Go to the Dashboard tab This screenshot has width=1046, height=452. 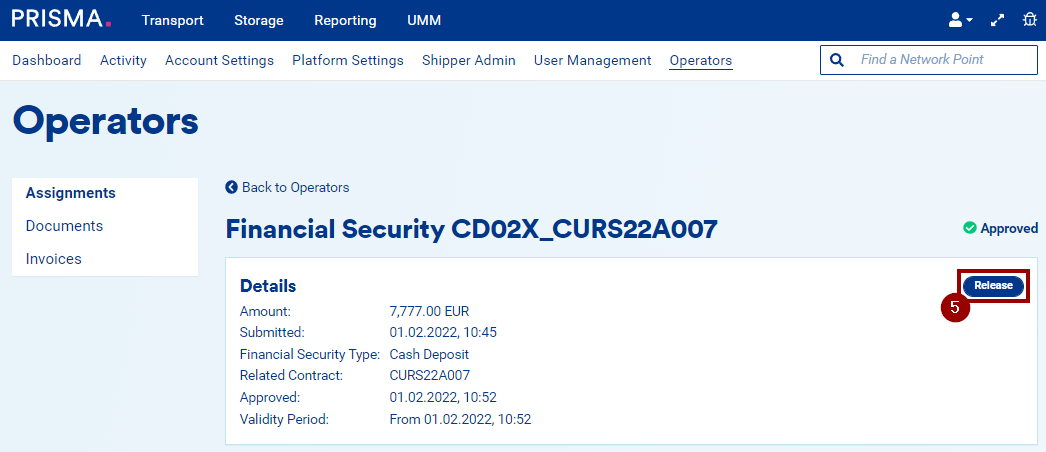47,60
